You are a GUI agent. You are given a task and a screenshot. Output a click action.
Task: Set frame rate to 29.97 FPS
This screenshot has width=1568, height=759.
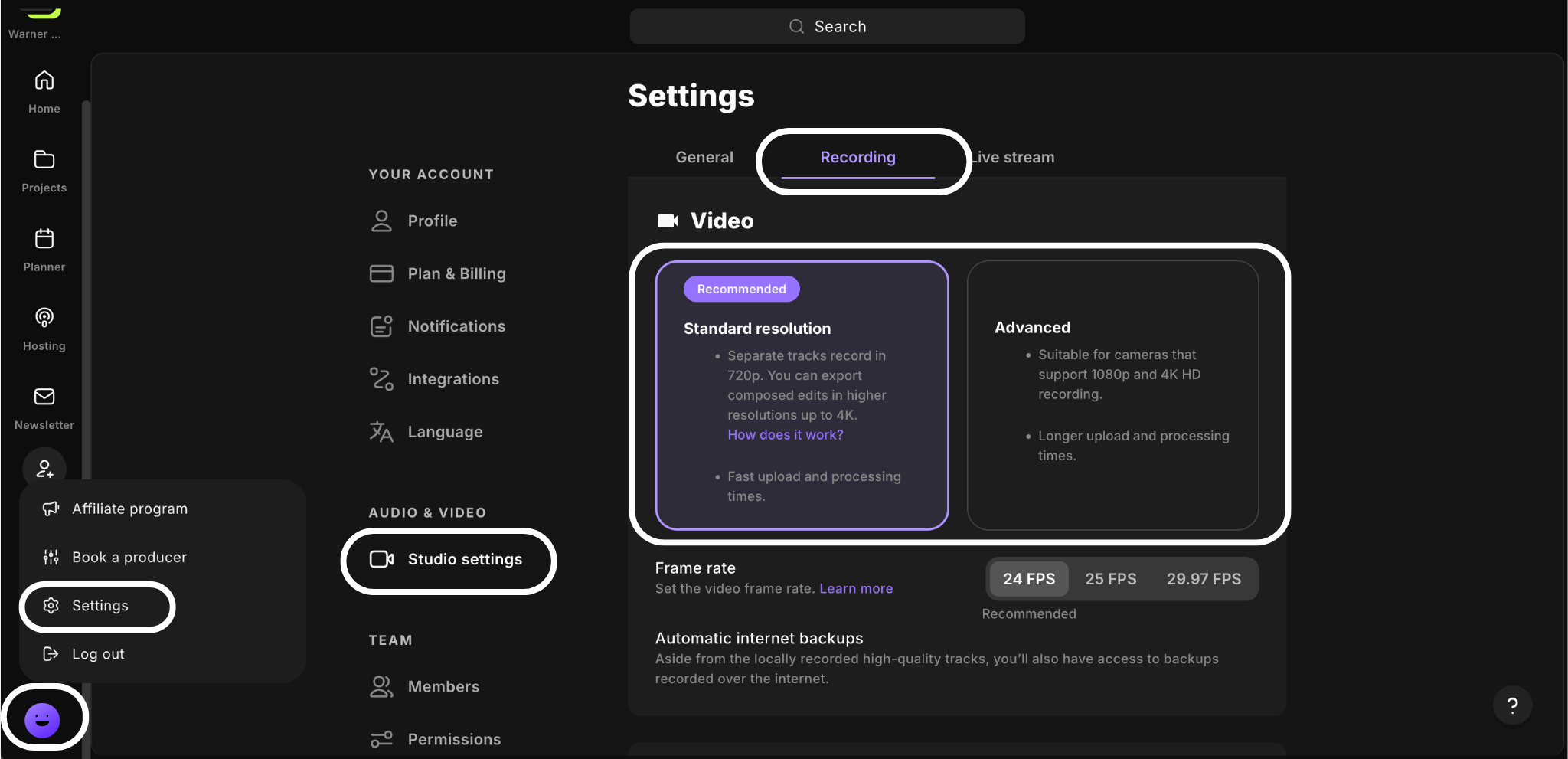tap(1204, 579)
